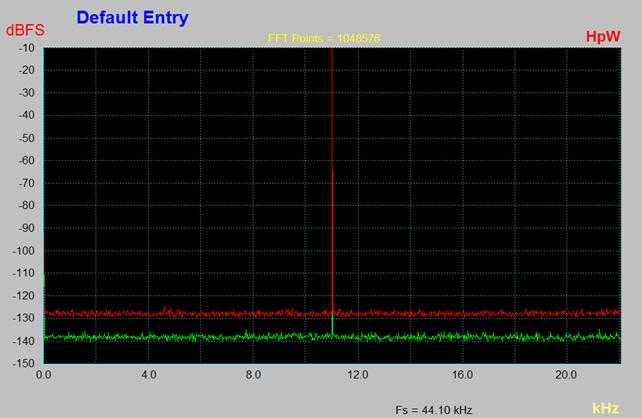This screenshot has height=418, width=642.
Task: Click the "8.0" x-axis label
Action: 253,375
